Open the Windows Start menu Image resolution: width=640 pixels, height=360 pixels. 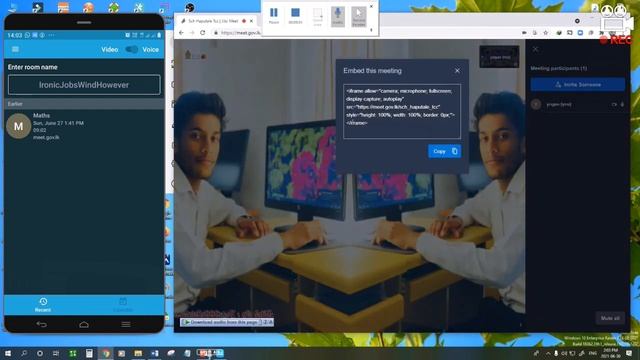point(7,353)
